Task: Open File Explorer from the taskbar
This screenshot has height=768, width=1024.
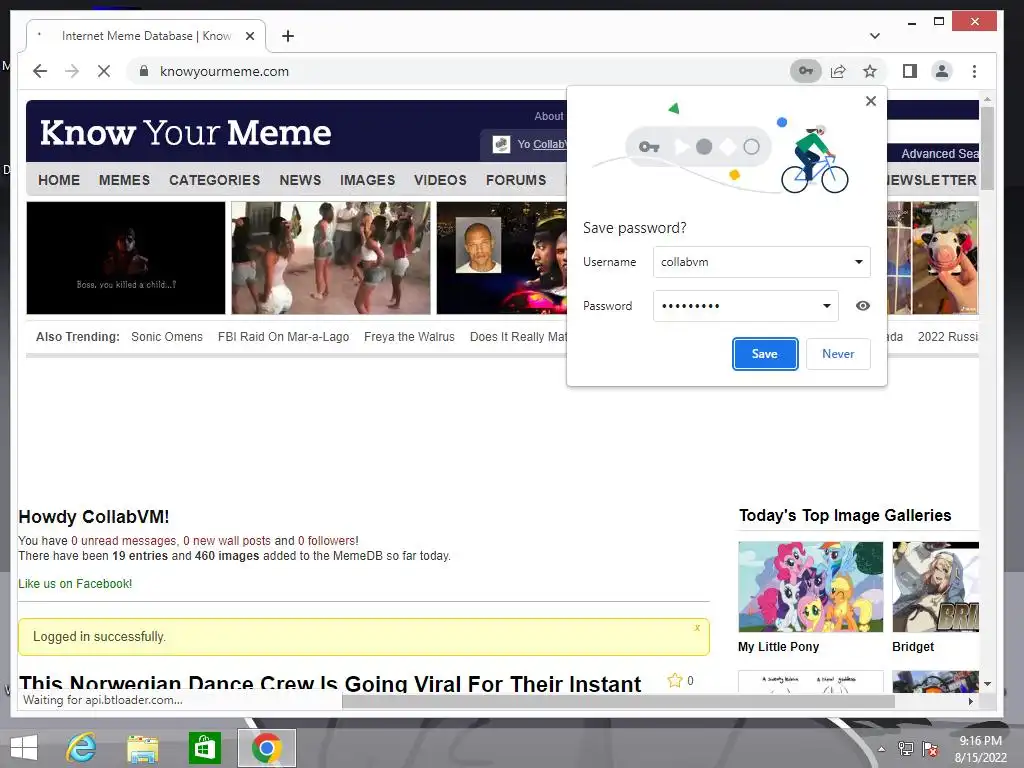Action: pyautogui.click(x=142, y=748)
